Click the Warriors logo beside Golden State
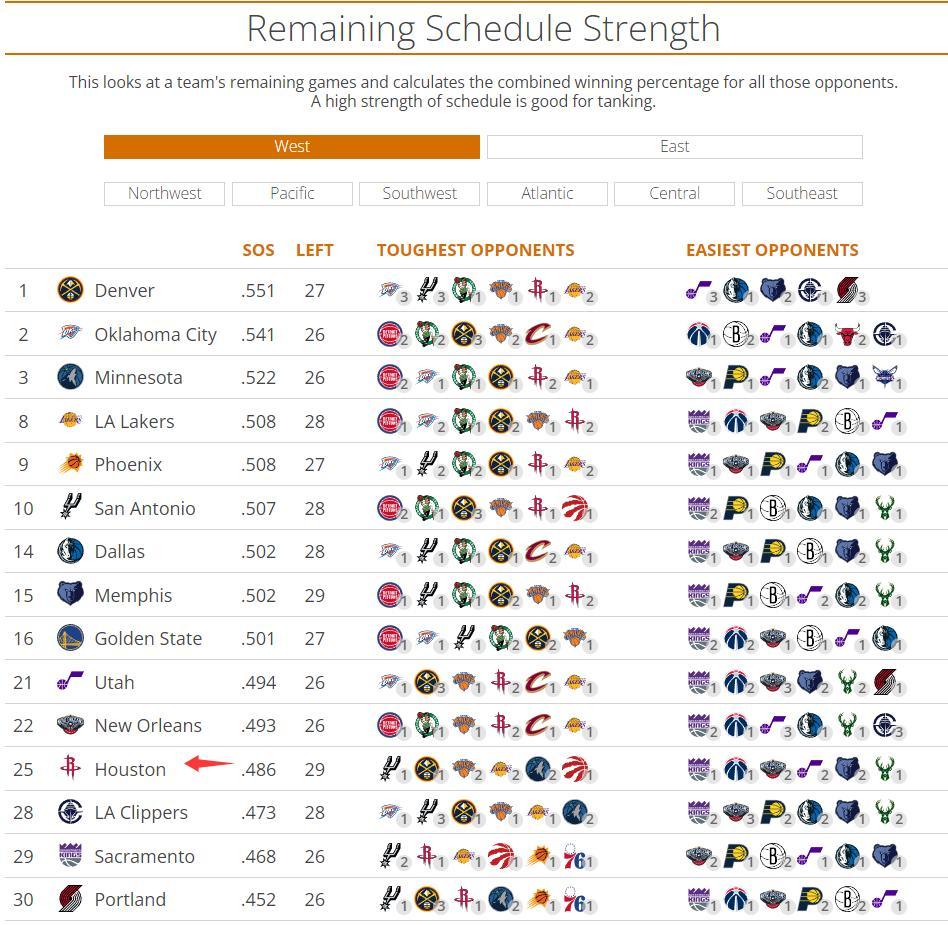The width and height of the screenshot is (948, 925). coord(70,639)
